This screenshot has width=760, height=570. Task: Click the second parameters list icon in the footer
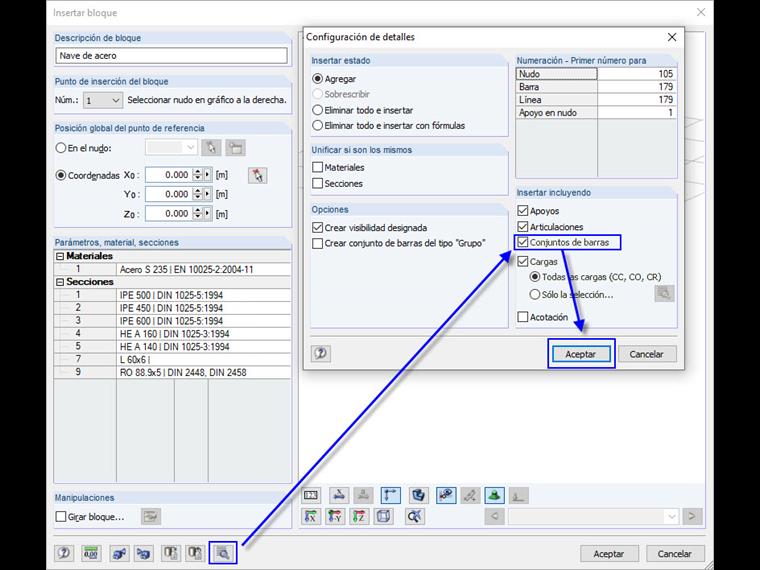pyautogui.click(x=195, y=553)
